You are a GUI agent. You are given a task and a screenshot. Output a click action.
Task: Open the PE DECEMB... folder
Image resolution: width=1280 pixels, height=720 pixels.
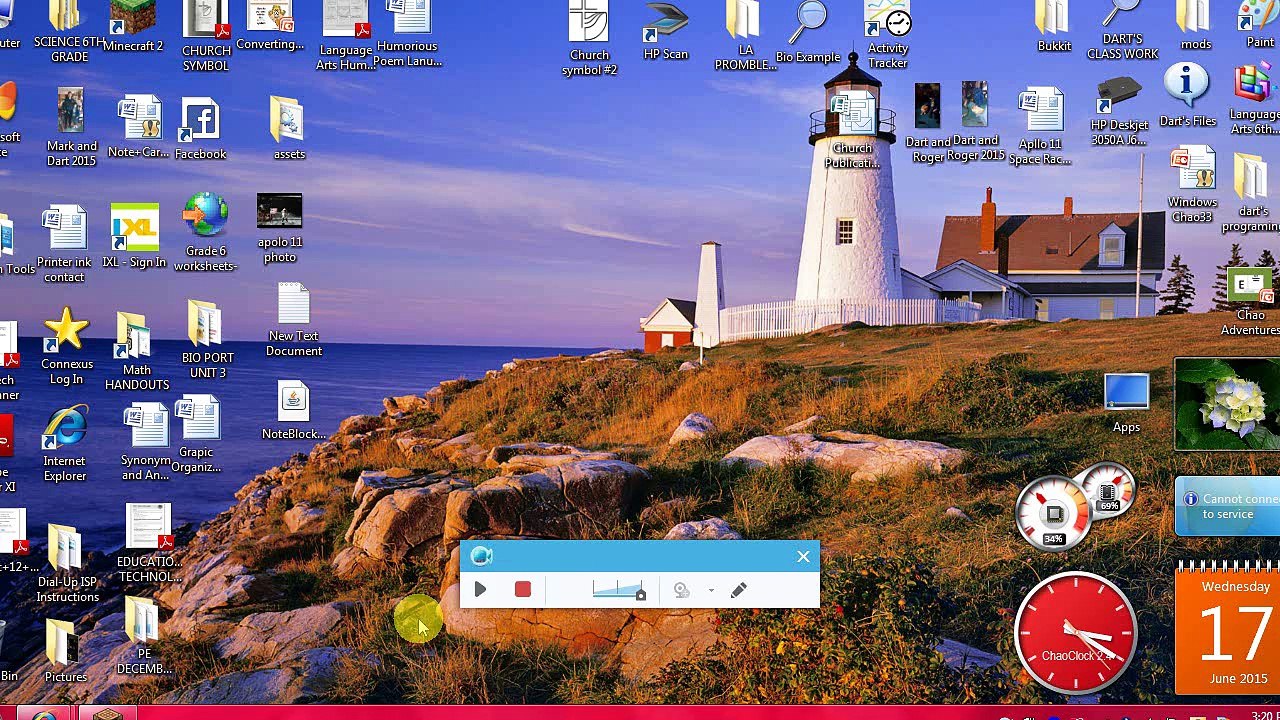tap(143, 638)
